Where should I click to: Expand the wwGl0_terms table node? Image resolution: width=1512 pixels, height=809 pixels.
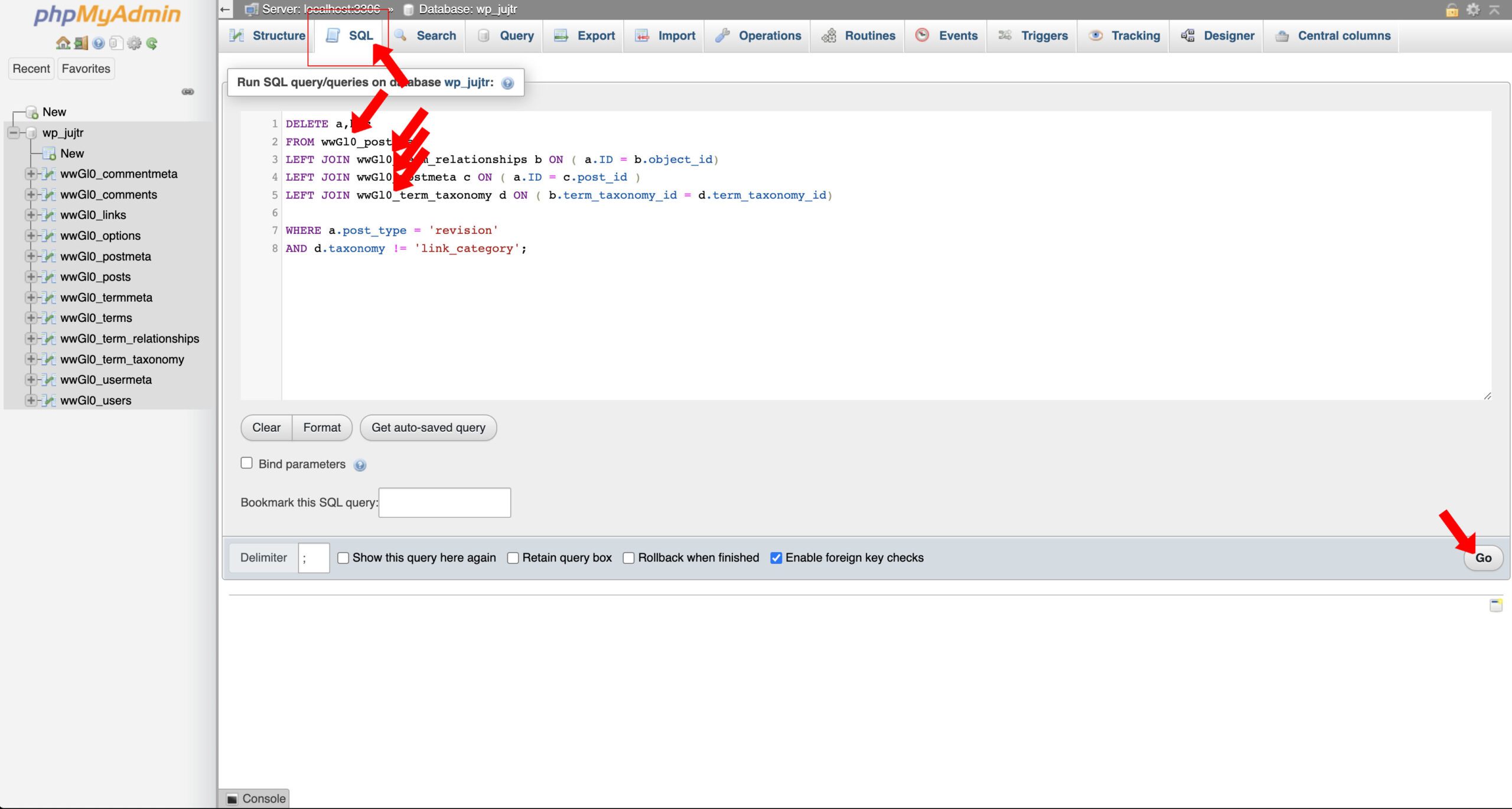pos(31,318)
